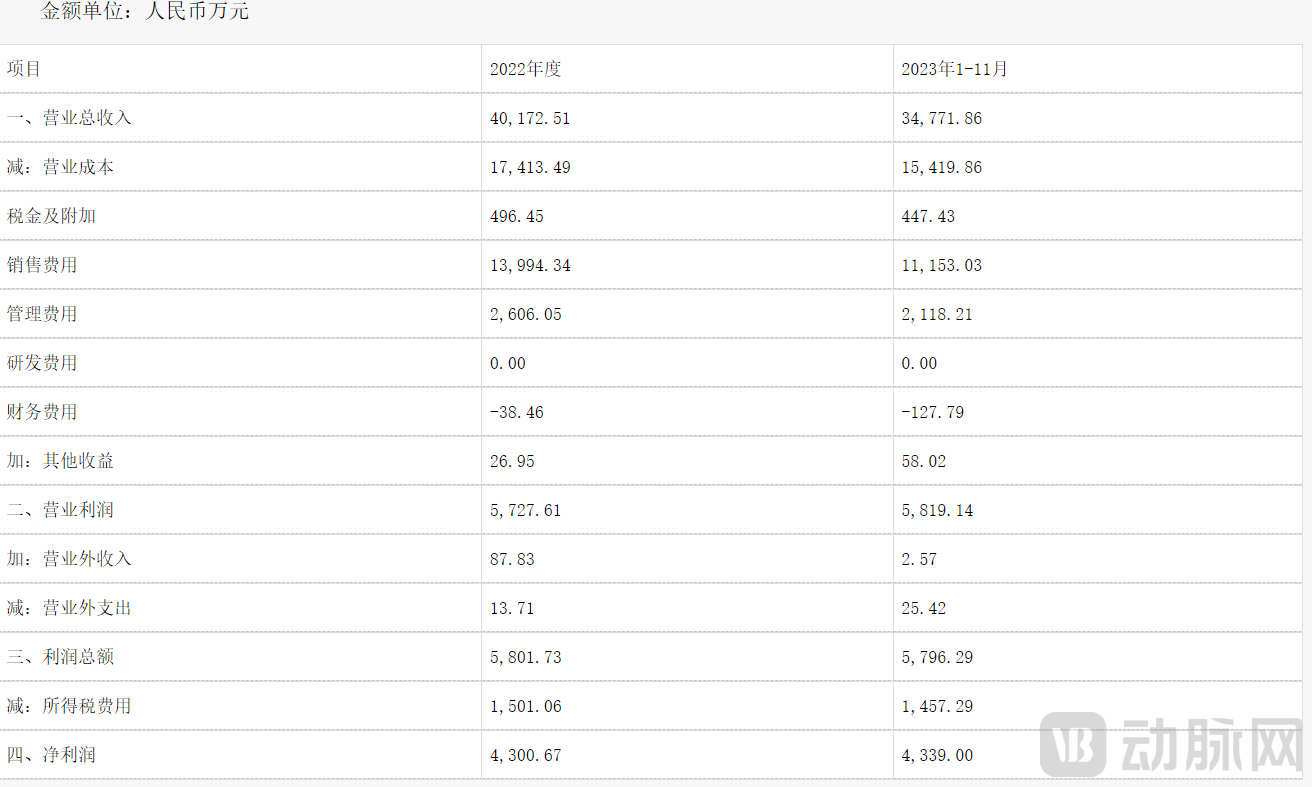Select the 管理费用 value 2,118.21
Screen dimensions: 1312x787
tap(937, 314)
